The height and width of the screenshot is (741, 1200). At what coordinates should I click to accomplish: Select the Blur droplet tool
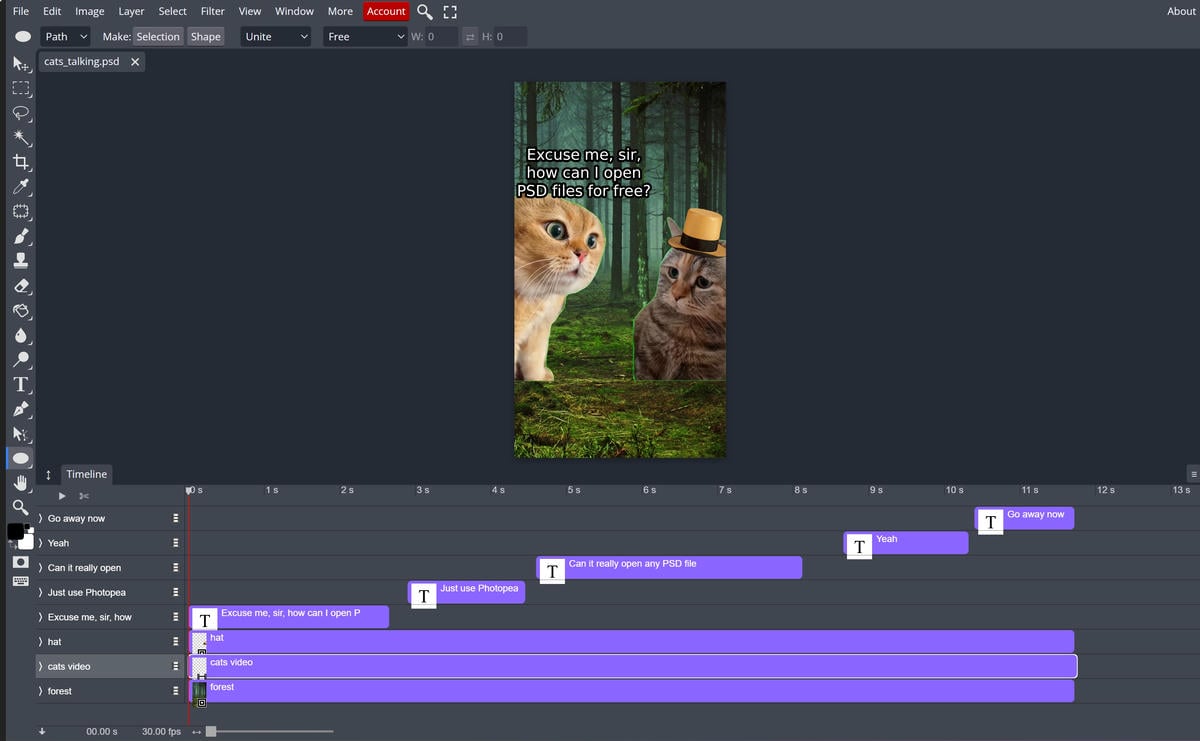tap(20, 335)
